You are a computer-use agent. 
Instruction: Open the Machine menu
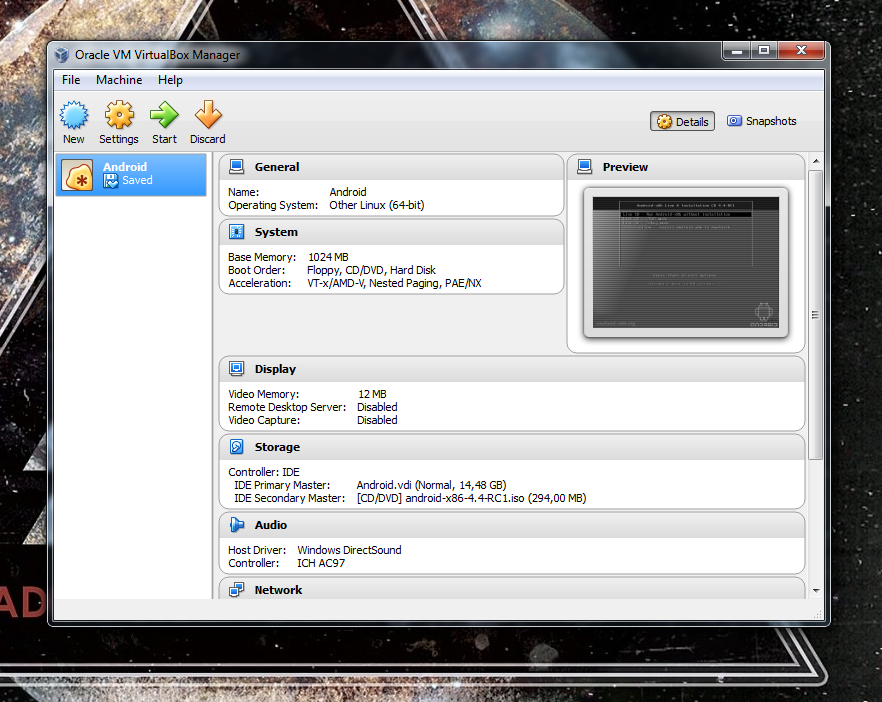(x=119, y=80)
